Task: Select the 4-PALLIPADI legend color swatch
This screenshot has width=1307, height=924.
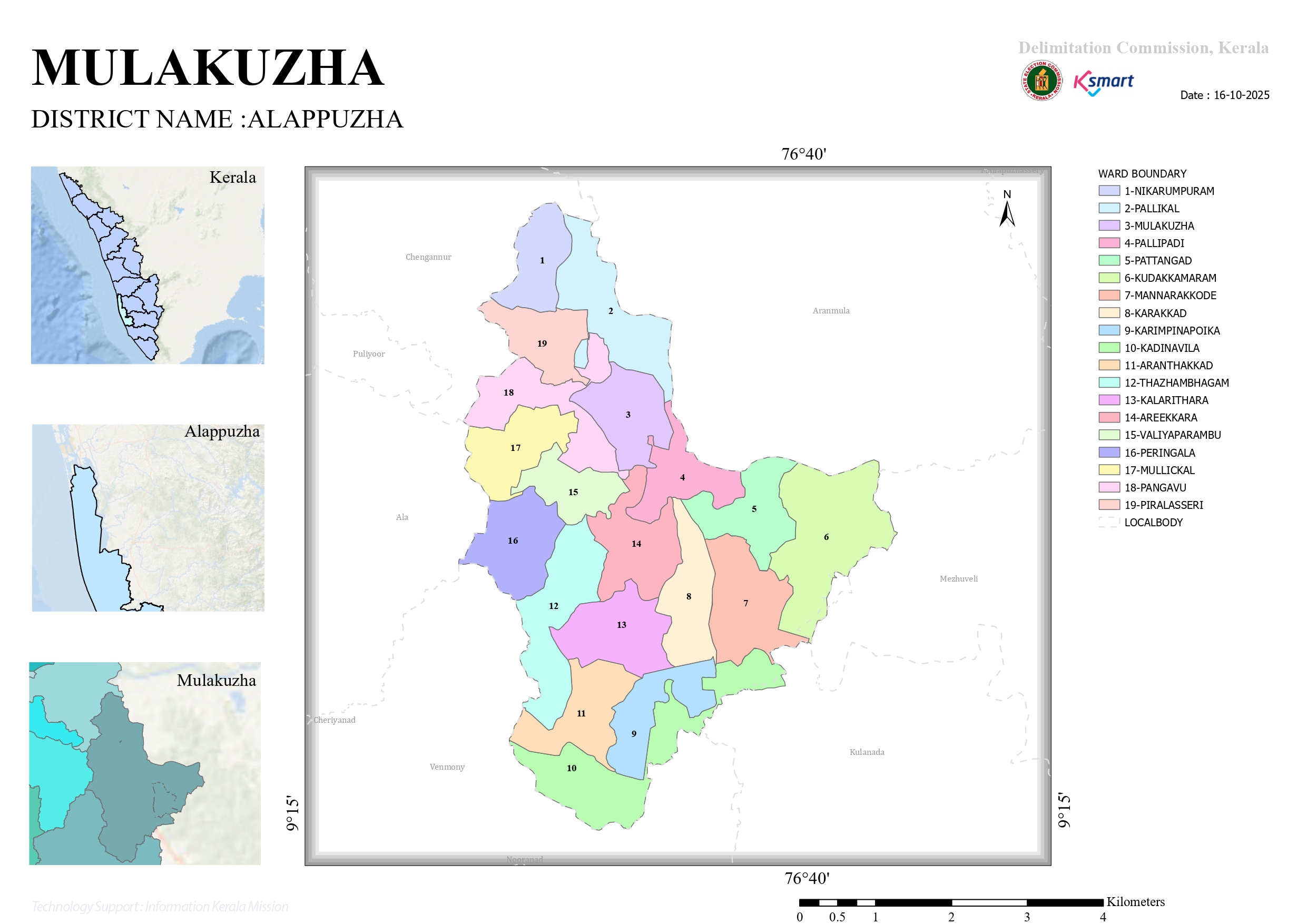Action: 1109,243
